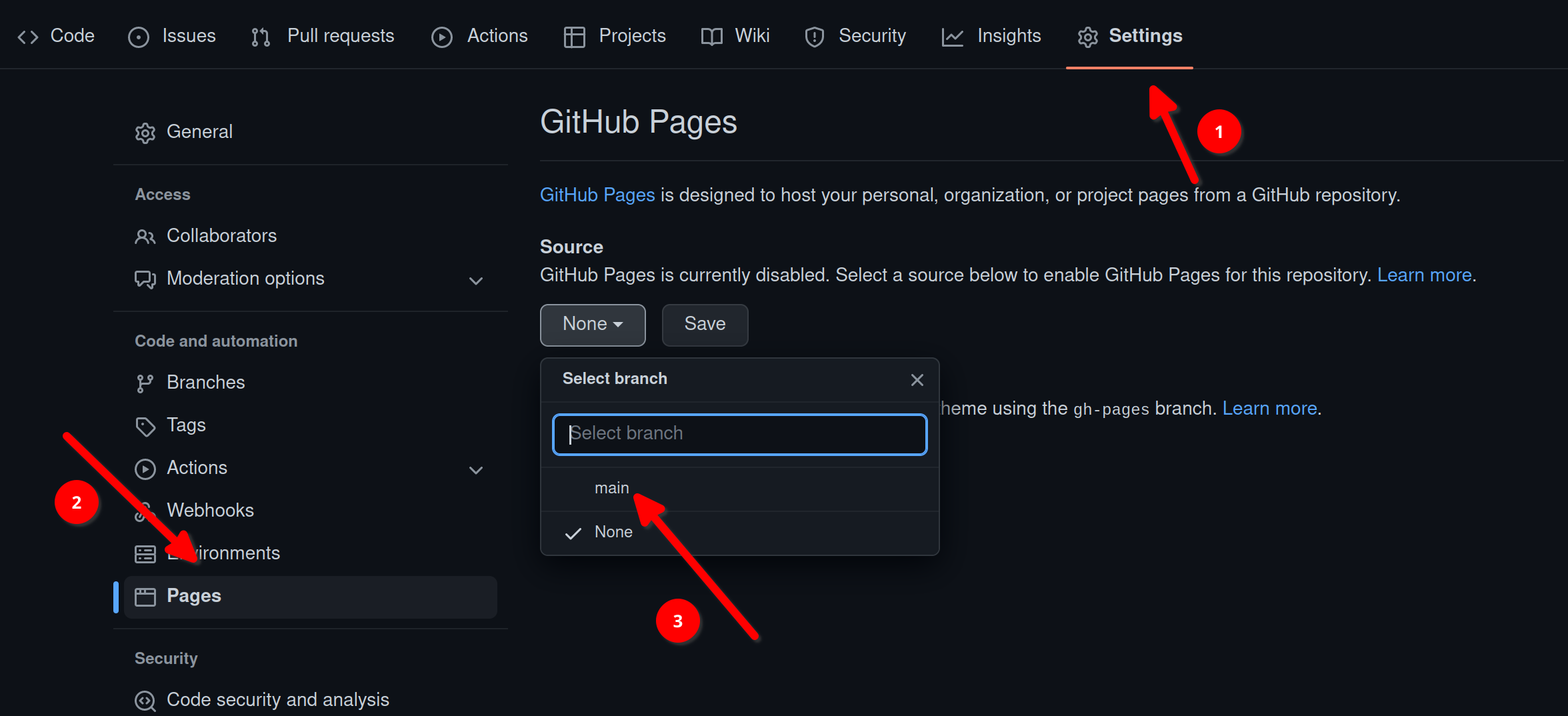Click the Security section label in sidebar

pyautogui.click(x=166, y=659)
